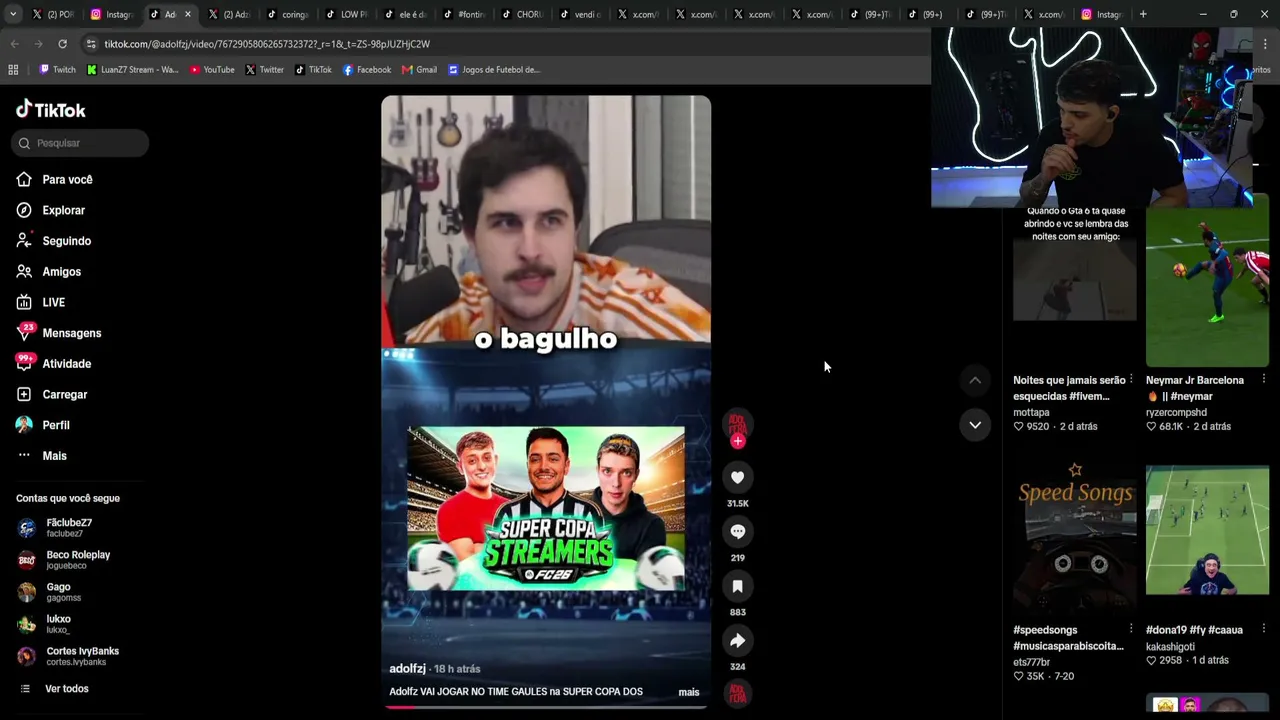This screenshot has height=720, width=1280.
Task: Open the Explorar section
Action: [63, 210]
